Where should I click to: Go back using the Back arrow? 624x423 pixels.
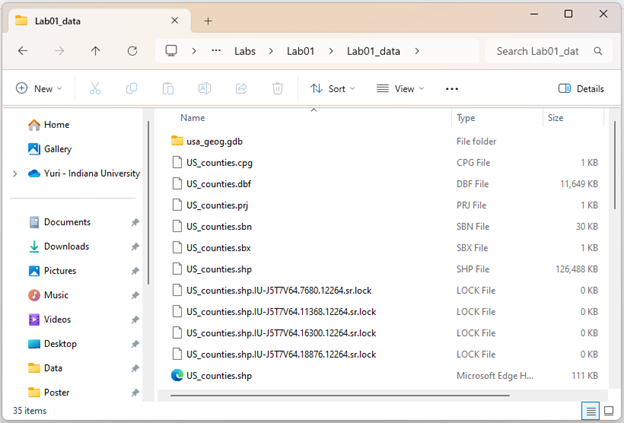(23, 51)
